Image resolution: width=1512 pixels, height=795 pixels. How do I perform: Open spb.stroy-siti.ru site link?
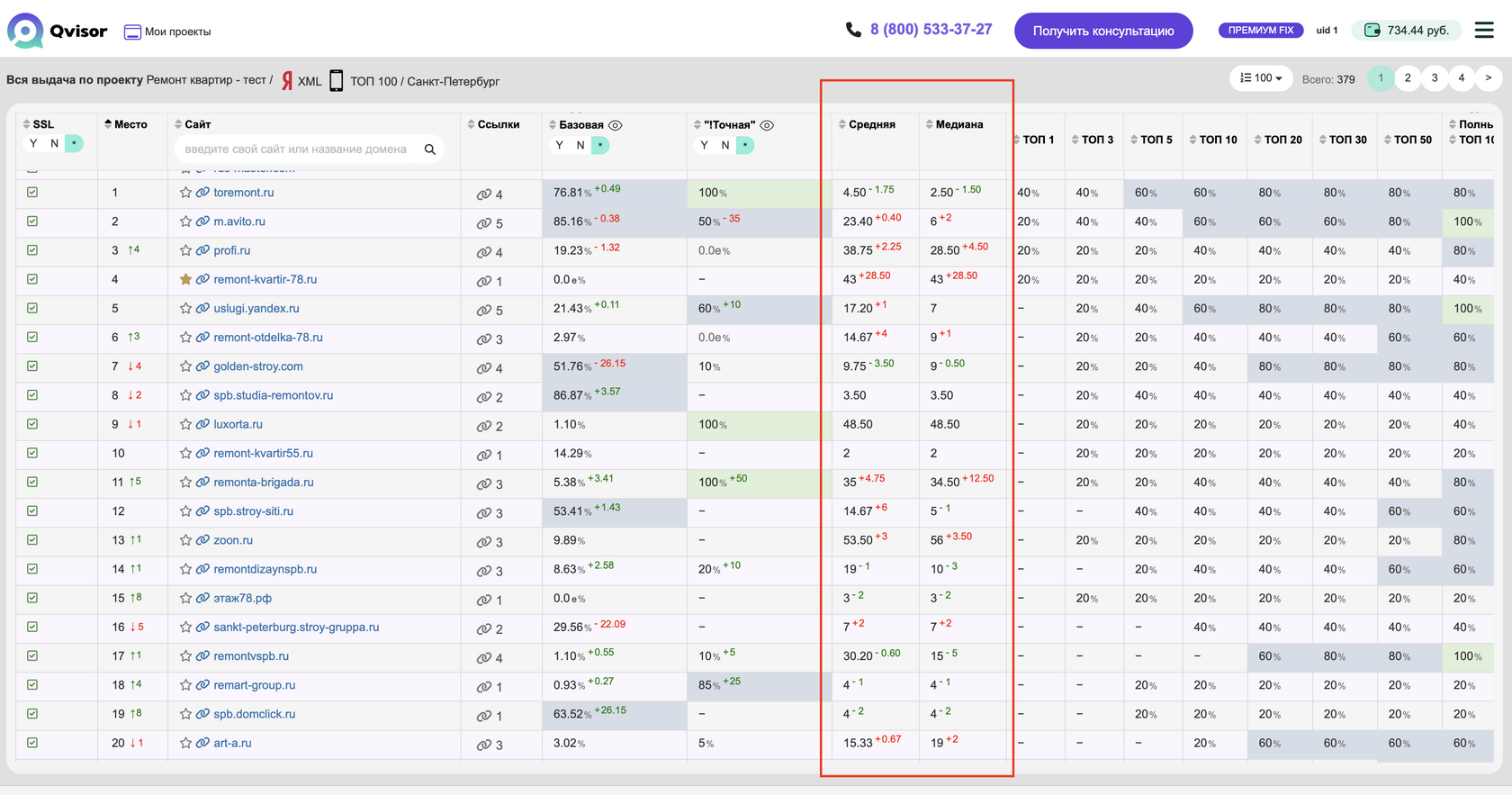(x=253, y=511)
